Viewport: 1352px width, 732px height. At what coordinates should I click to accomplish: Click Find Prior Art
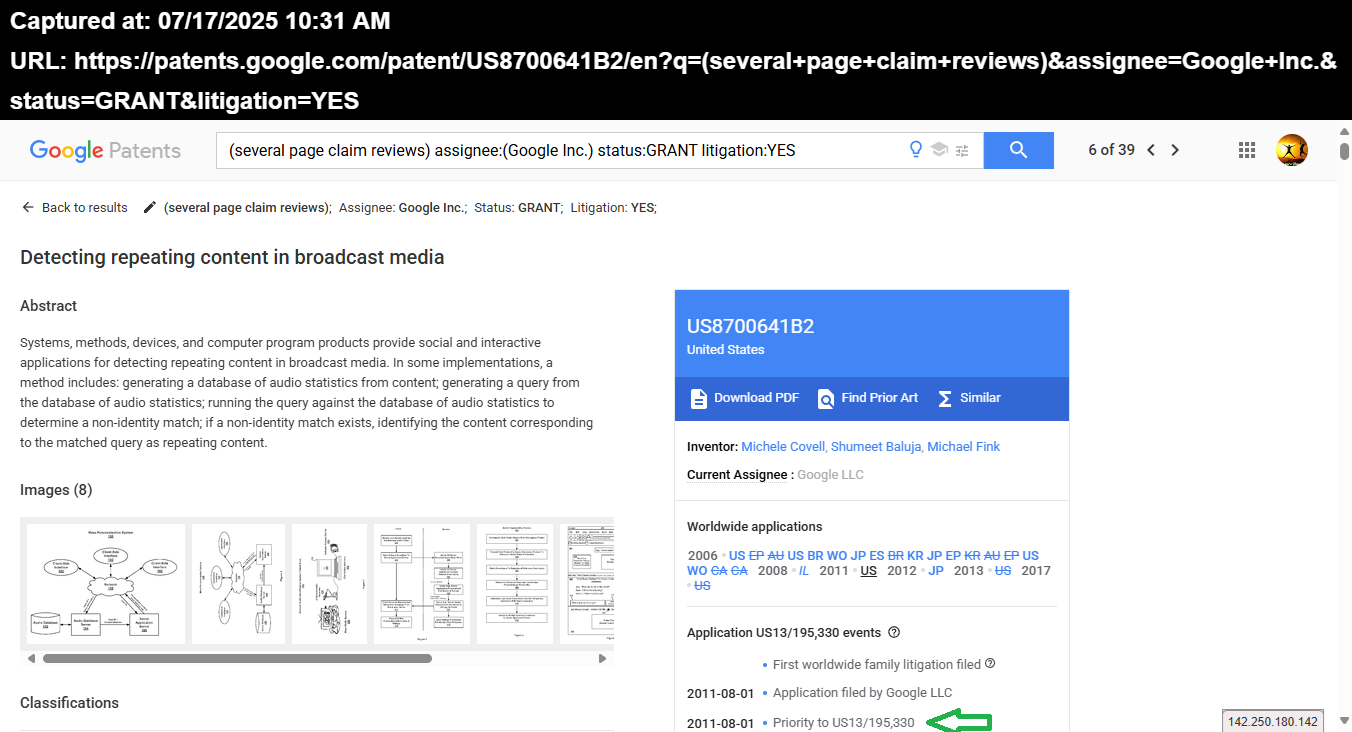pyautogui.click(x=867, y=398)
